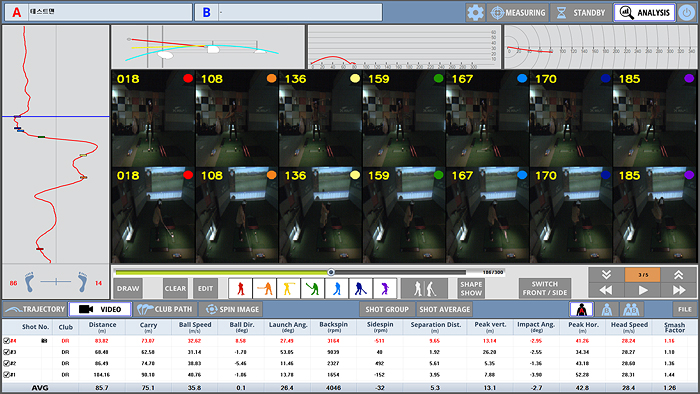Screen dimensions: 700x394
Task: Click the SHOT AVERAGE button
Action: [445, 309]
